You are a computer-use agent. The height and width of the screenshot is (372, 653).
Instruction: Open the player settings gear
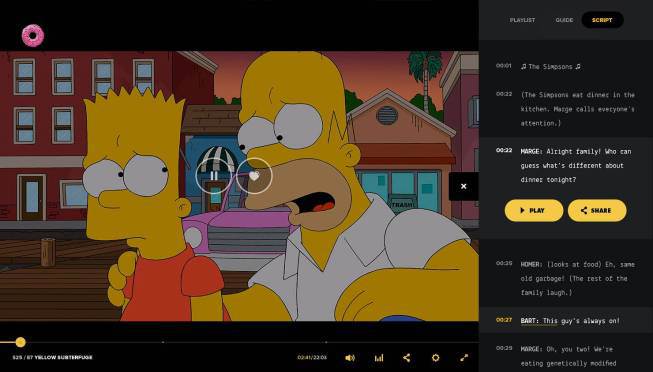[436, 358]
